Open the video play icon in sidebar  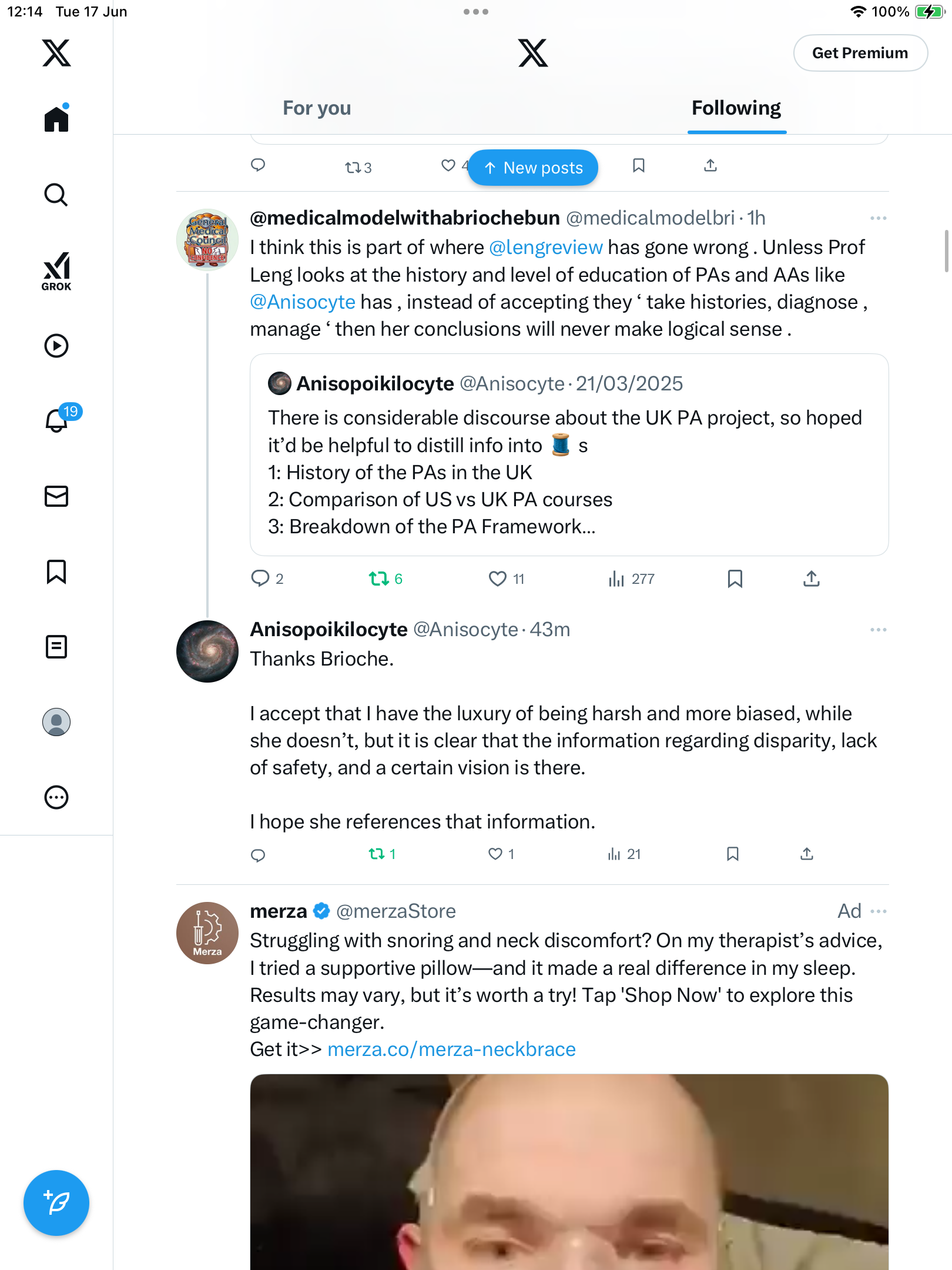[x=56, y=346]
